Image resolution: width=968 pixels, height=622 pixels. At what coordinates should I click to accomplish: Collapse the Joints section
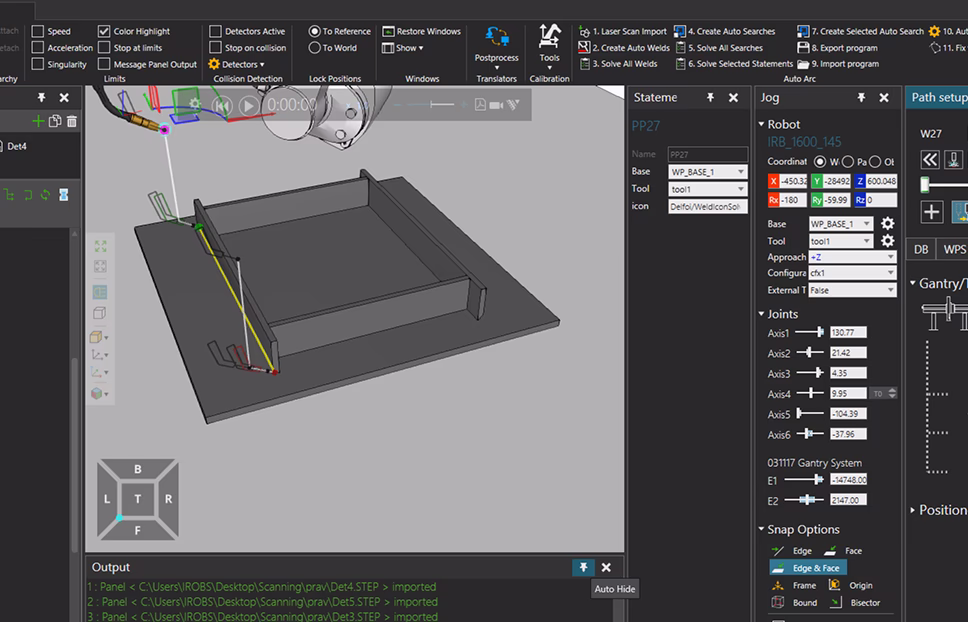(761, 314)
